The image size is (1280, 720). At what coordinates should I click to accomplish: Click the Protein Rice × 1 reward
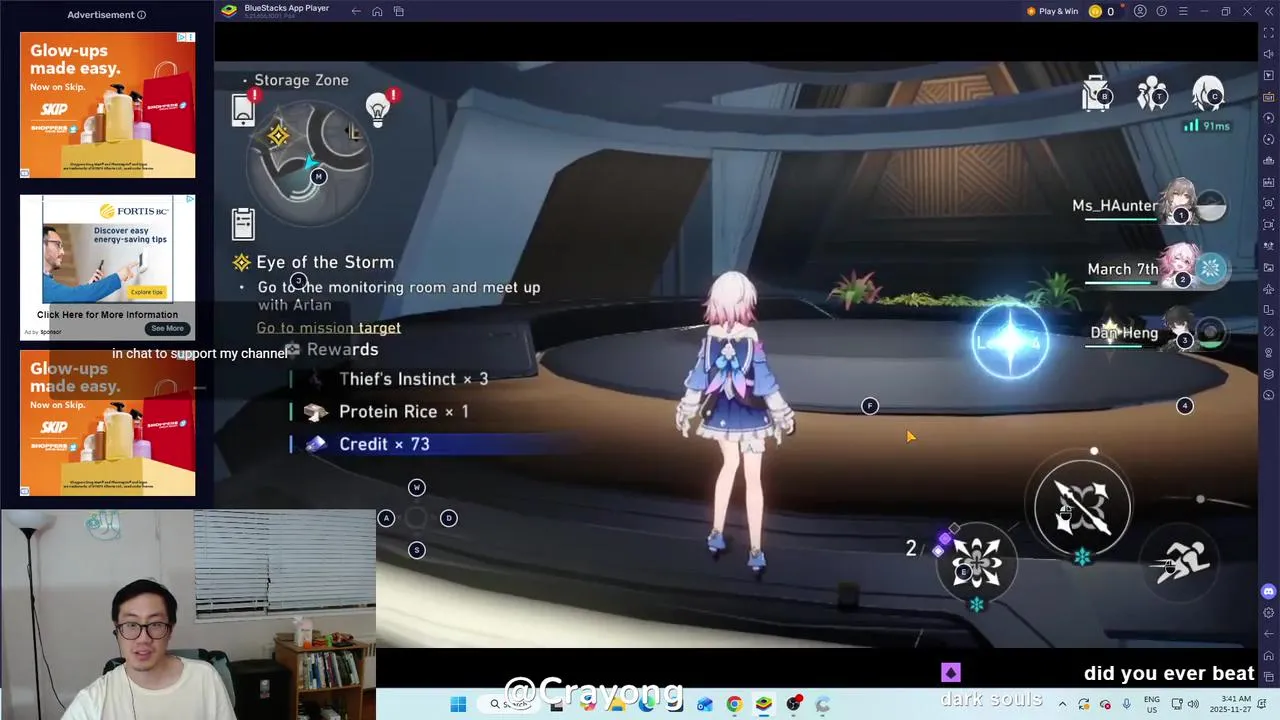(403, 411)
